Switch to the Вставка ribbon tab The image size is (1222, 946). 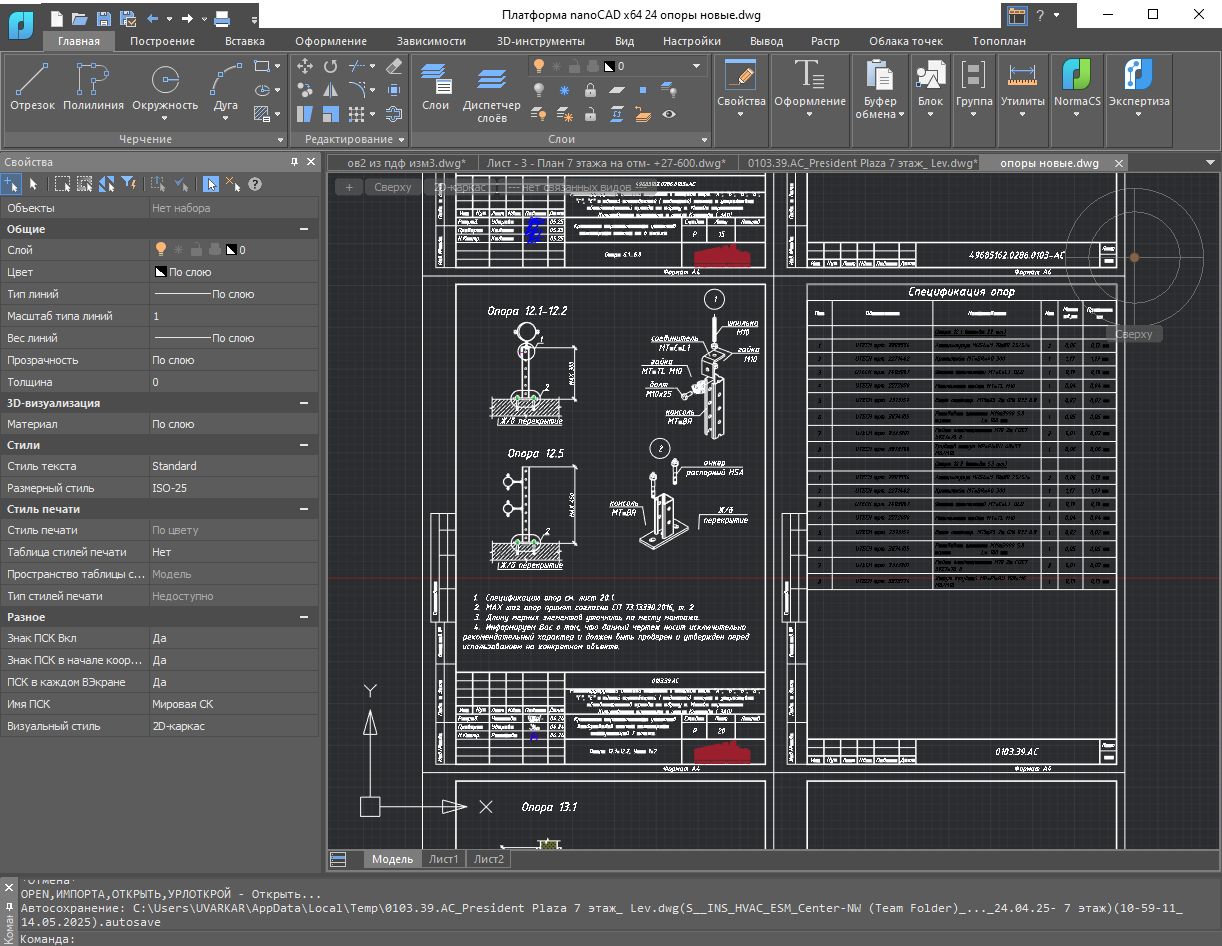tap(245, 41)
